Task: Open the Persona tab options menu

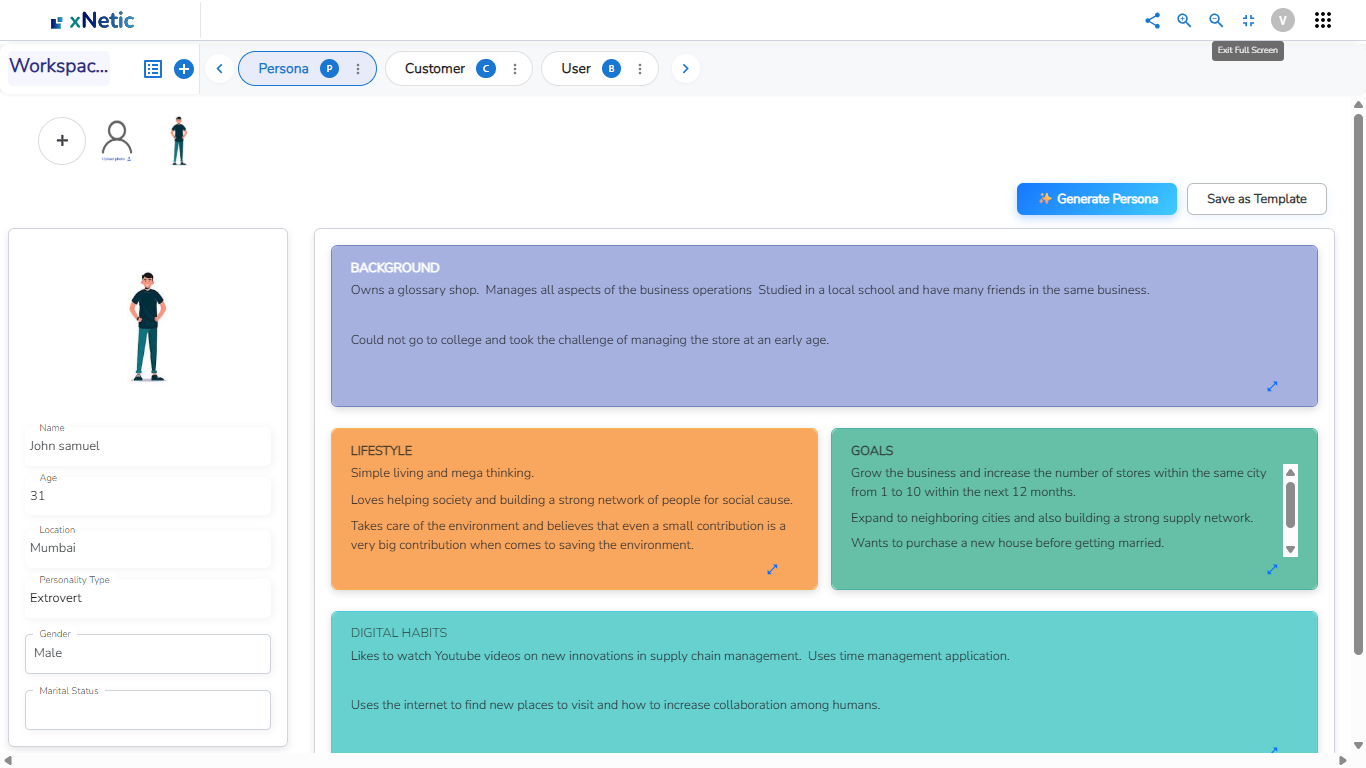Action: (x=358, y=69)
